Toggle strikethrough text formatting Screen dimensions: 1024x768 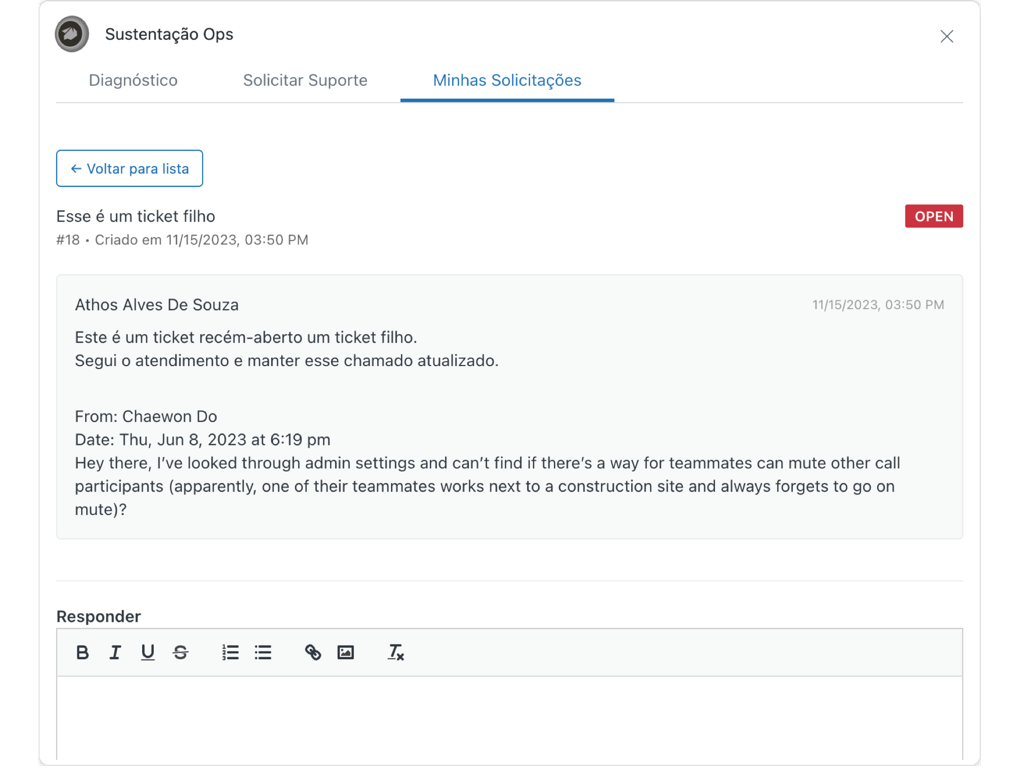pyautogui.click(x=180, y=653)
